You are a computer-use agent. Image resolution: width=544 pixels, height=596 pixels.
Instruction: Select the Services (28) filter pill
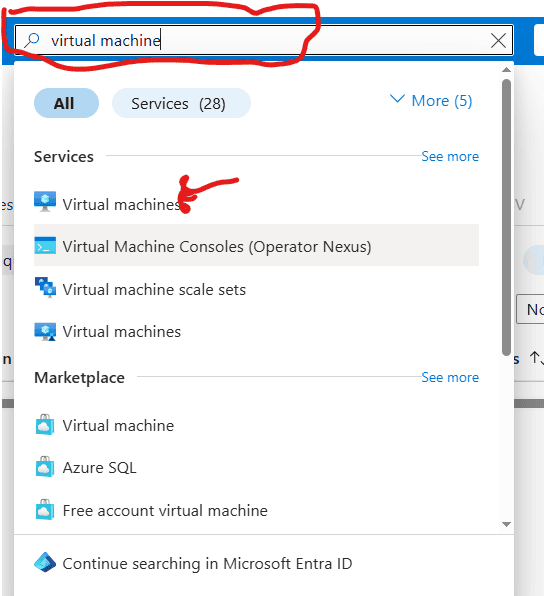click(181, 103)
